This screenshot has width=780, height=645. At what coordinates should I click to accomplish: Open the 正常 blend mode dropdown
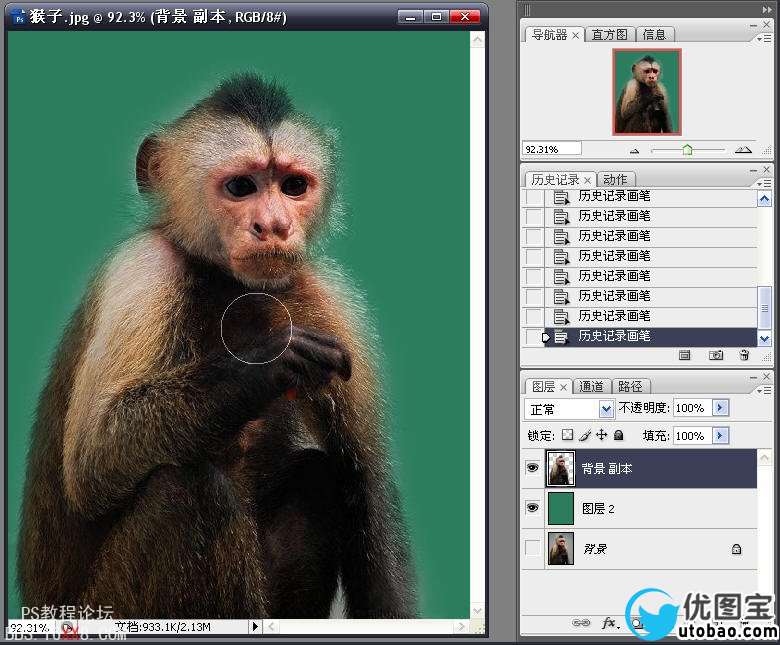(605, 409)
